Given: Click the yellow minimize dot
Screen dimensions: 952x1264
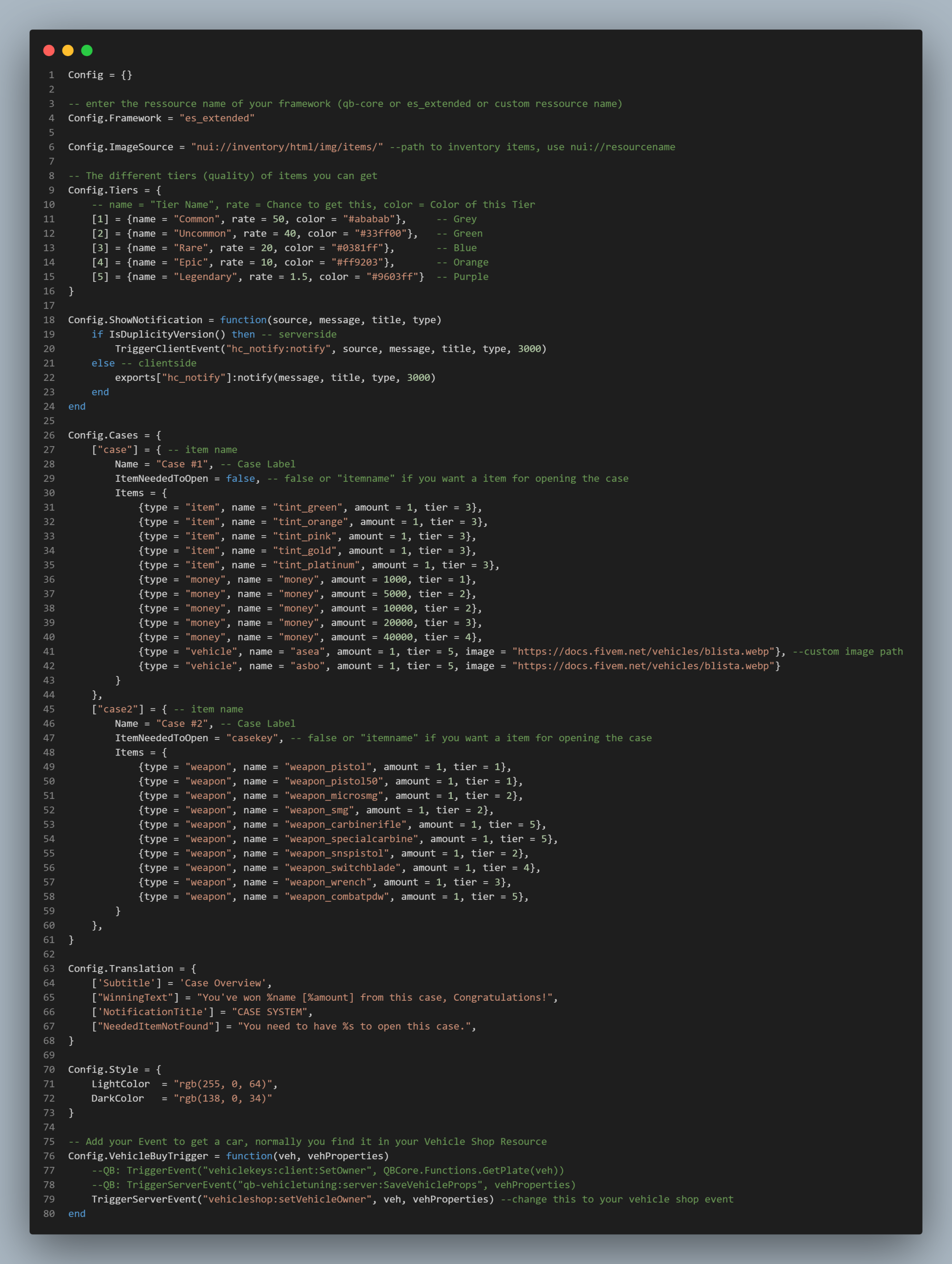Looking at the screenshot, I should coord(68,50).
